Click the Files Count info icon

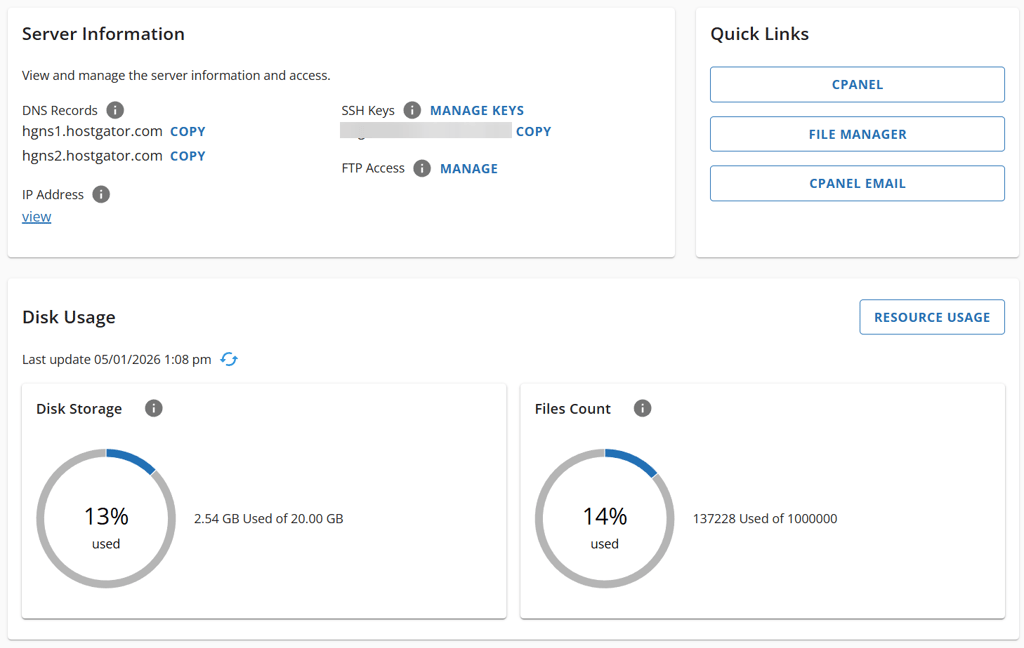643,408
